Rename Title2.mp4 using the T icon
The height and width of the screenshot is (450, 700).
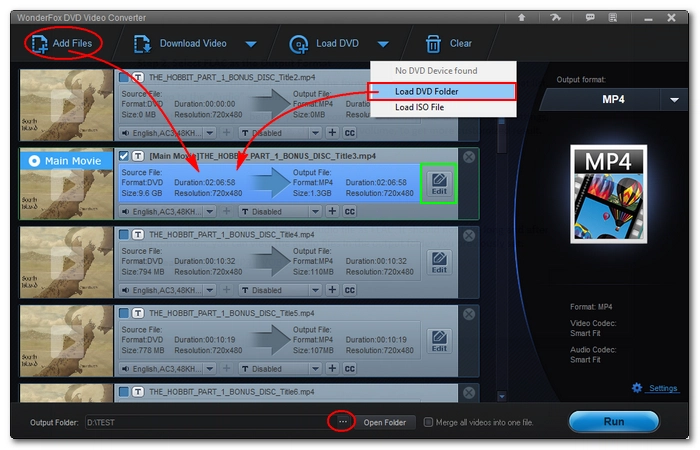click(x=138, y=77)
